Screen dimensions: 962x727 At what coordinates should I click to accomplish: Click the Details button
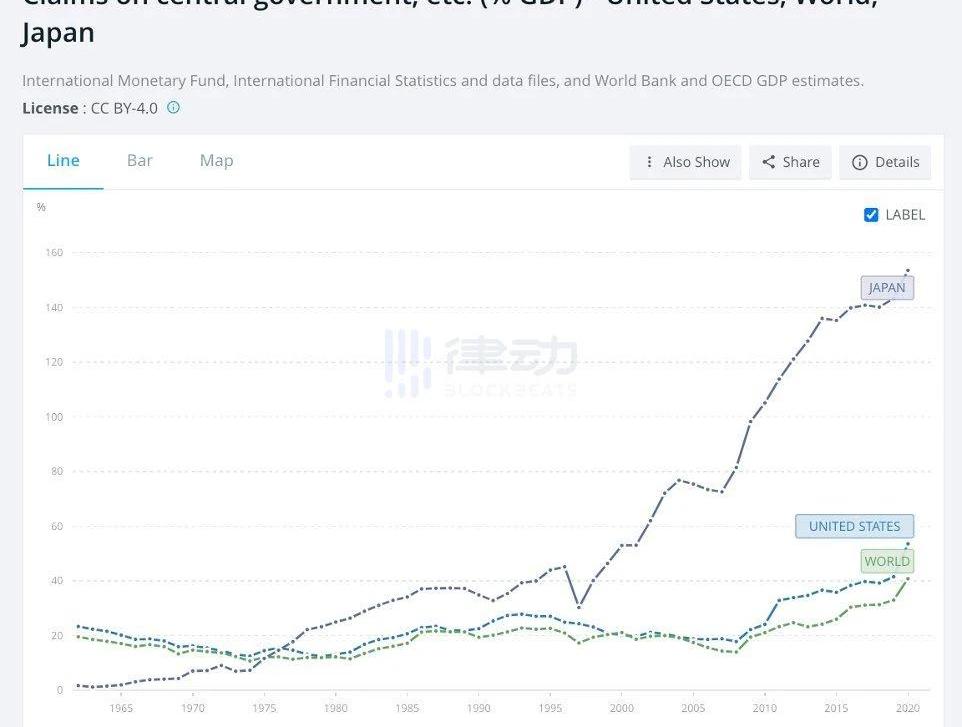pyautogui.click(x=885, y=162)
